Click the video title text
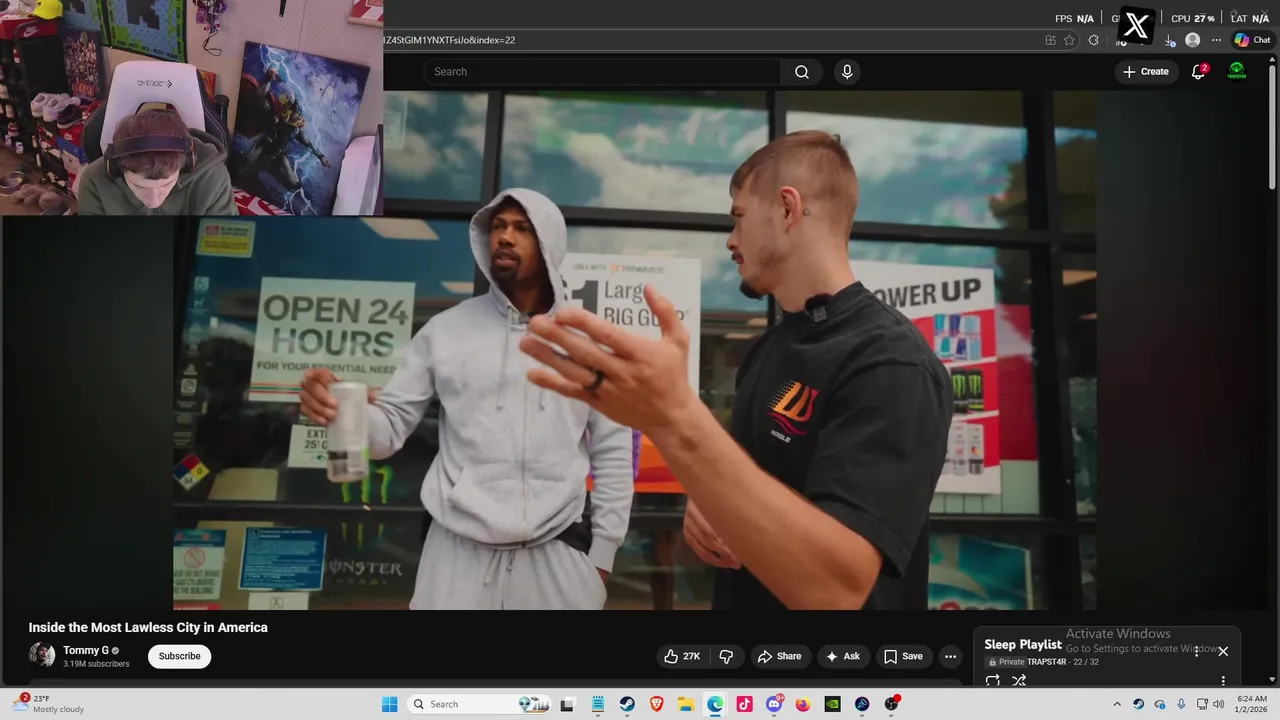Viewport: 1280px width, 720px height. (x=148, y=628)
